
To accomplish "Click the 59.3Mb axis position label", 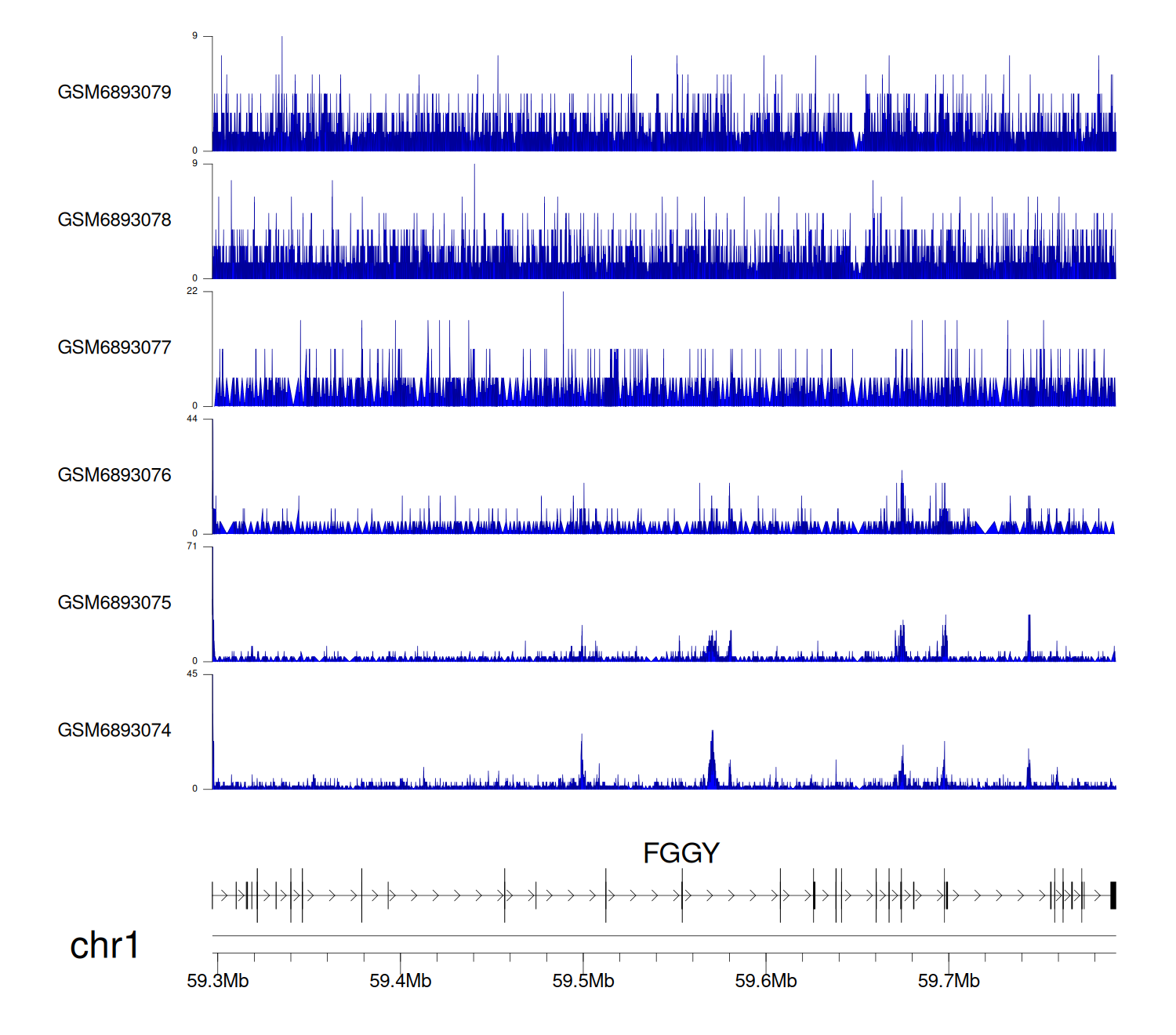I will 218,981.
